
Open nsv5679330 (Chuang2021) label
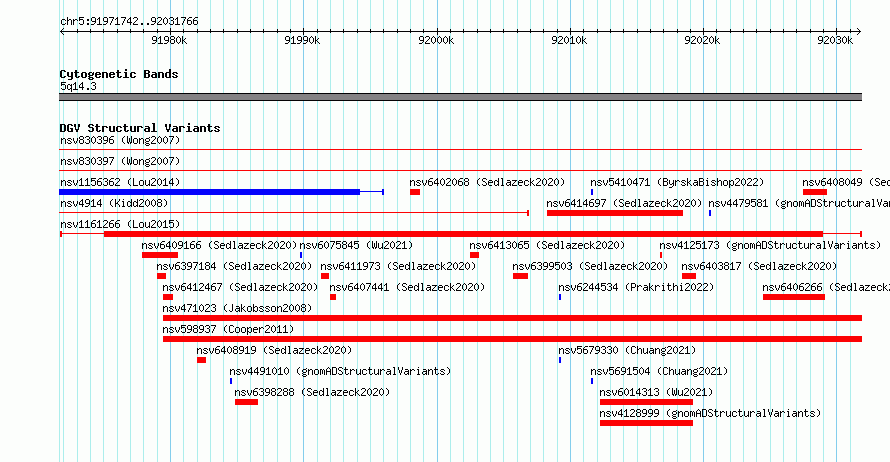(x=627, y=350)
